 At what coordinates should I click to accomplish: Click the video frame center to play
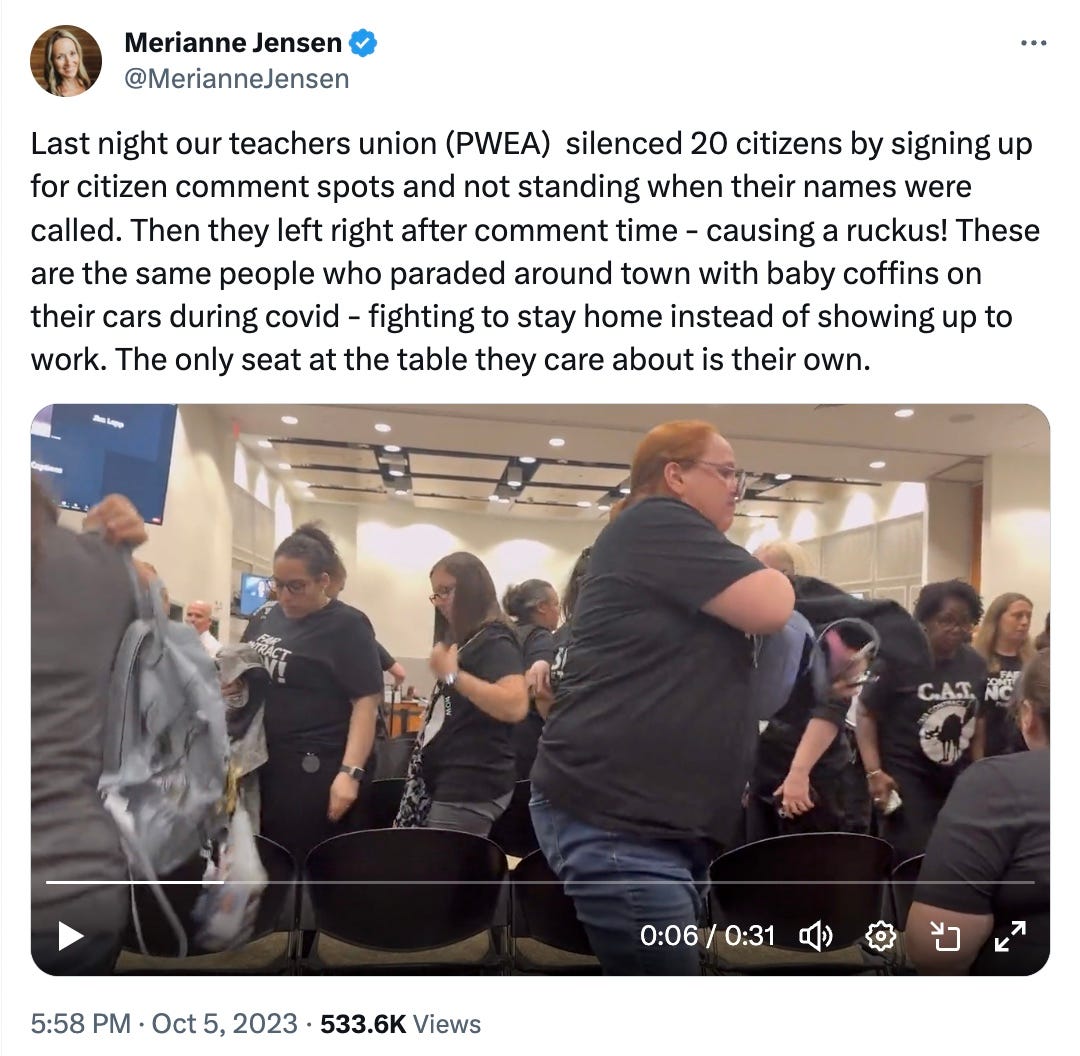pyautogui.click(x=540, y=690)
